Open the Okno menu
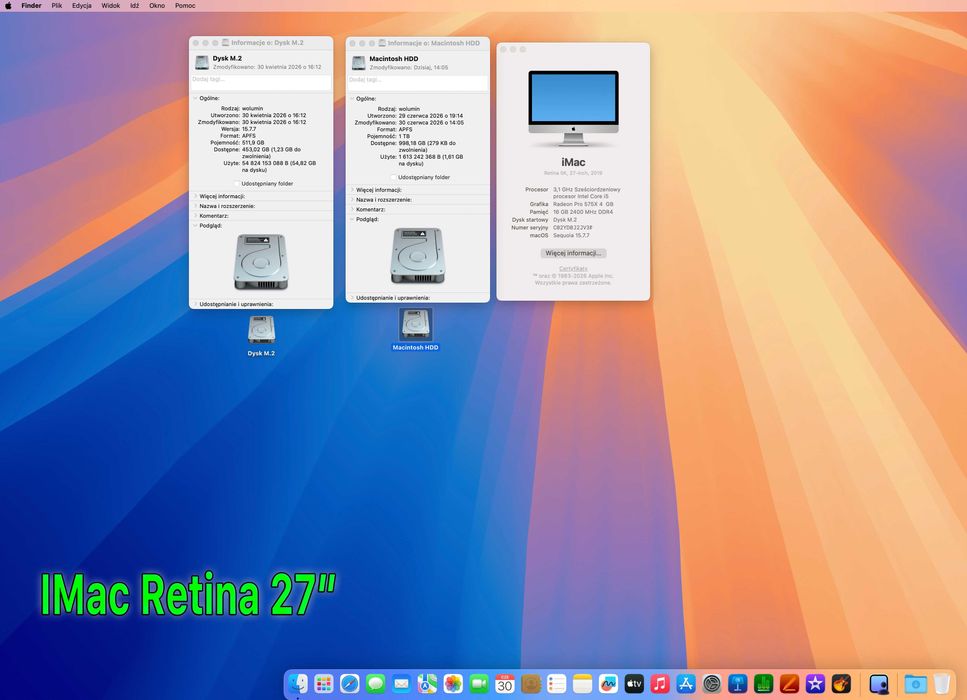The width and height of the screenshot is (967, 700). [157, 6]
